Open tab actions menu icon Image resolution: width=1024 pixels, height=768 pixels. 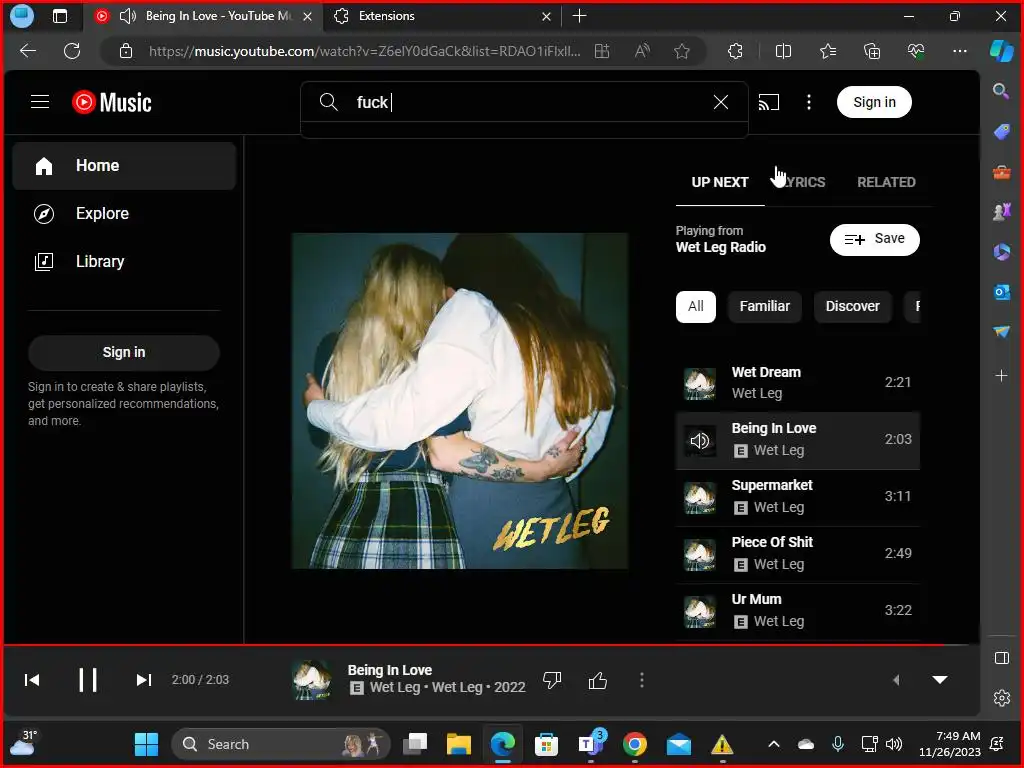[x=59, y=16]
